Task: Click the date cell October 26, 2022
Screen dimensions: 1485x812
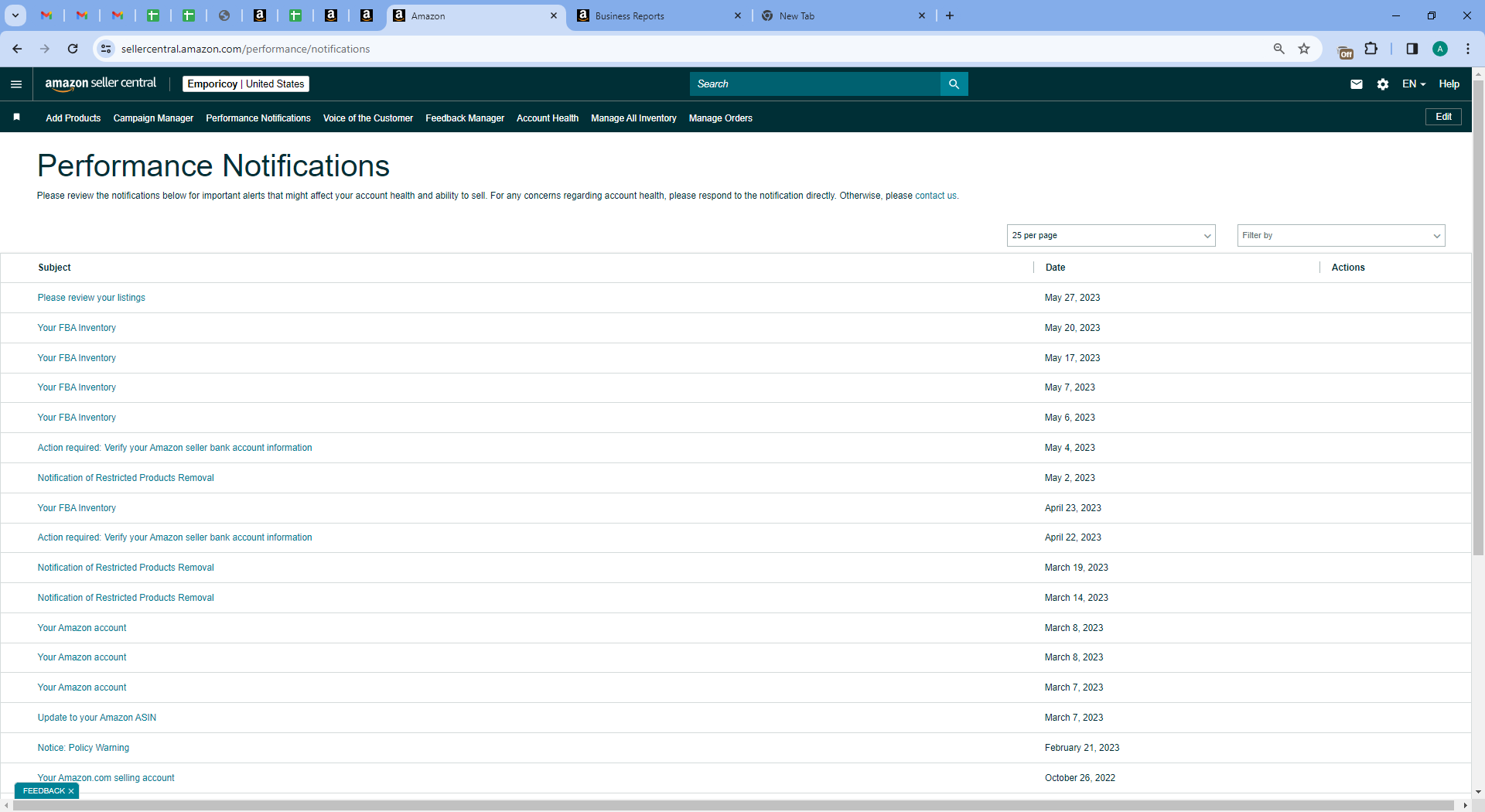Action: tap(1080, 778)
